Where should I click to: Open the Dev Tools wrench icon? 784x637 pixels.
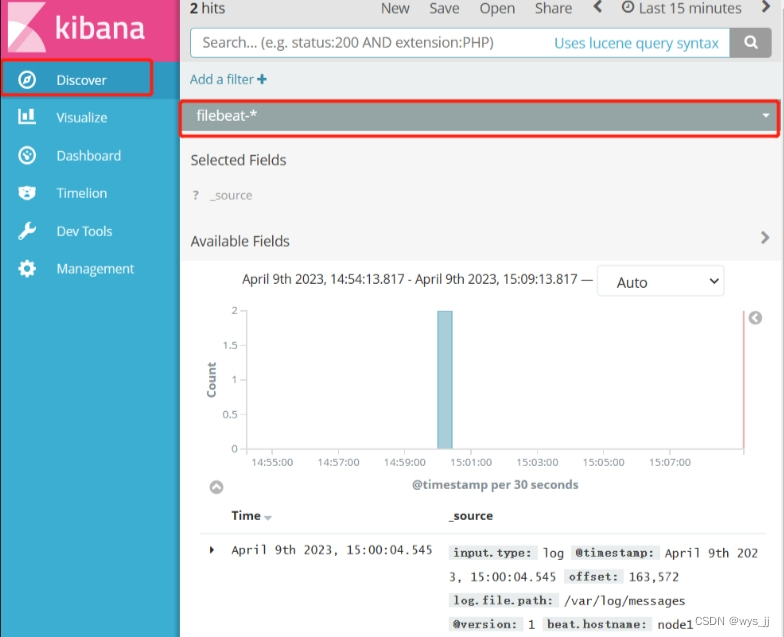(27, 231)
